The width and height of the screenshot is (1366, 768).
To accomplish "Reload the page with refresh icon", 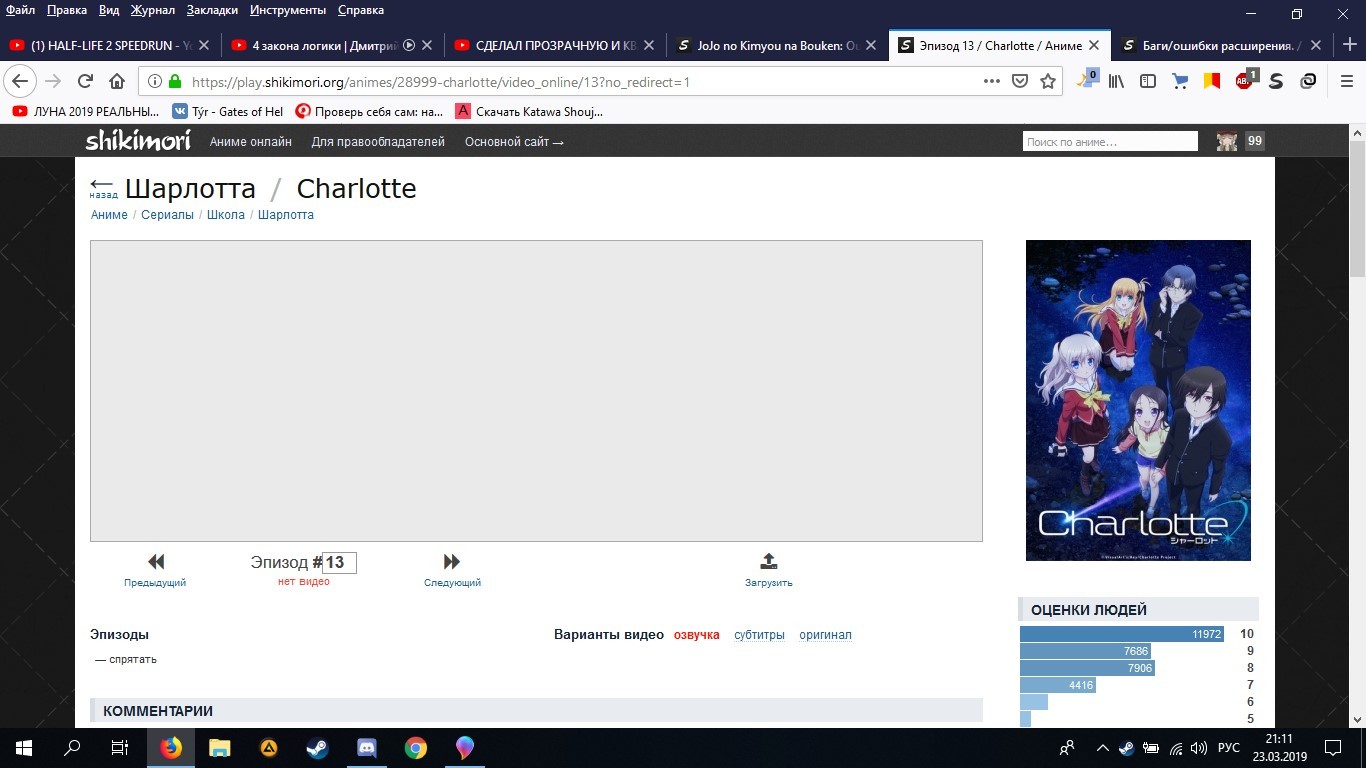I will (85, 82).
